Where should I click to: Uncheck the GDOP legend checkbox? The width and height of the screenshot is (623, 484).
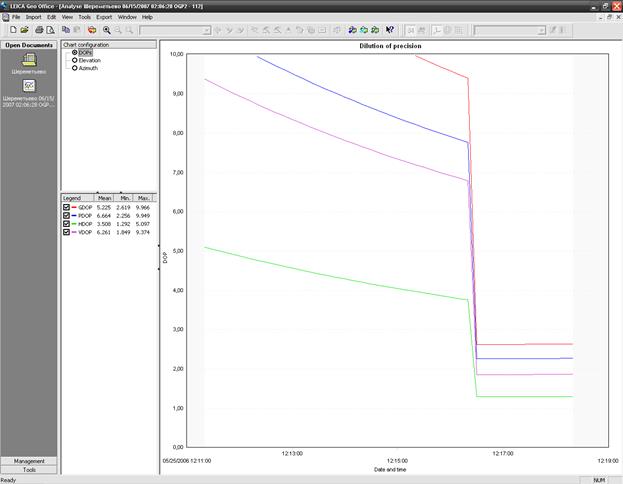(x=68, y=207)
